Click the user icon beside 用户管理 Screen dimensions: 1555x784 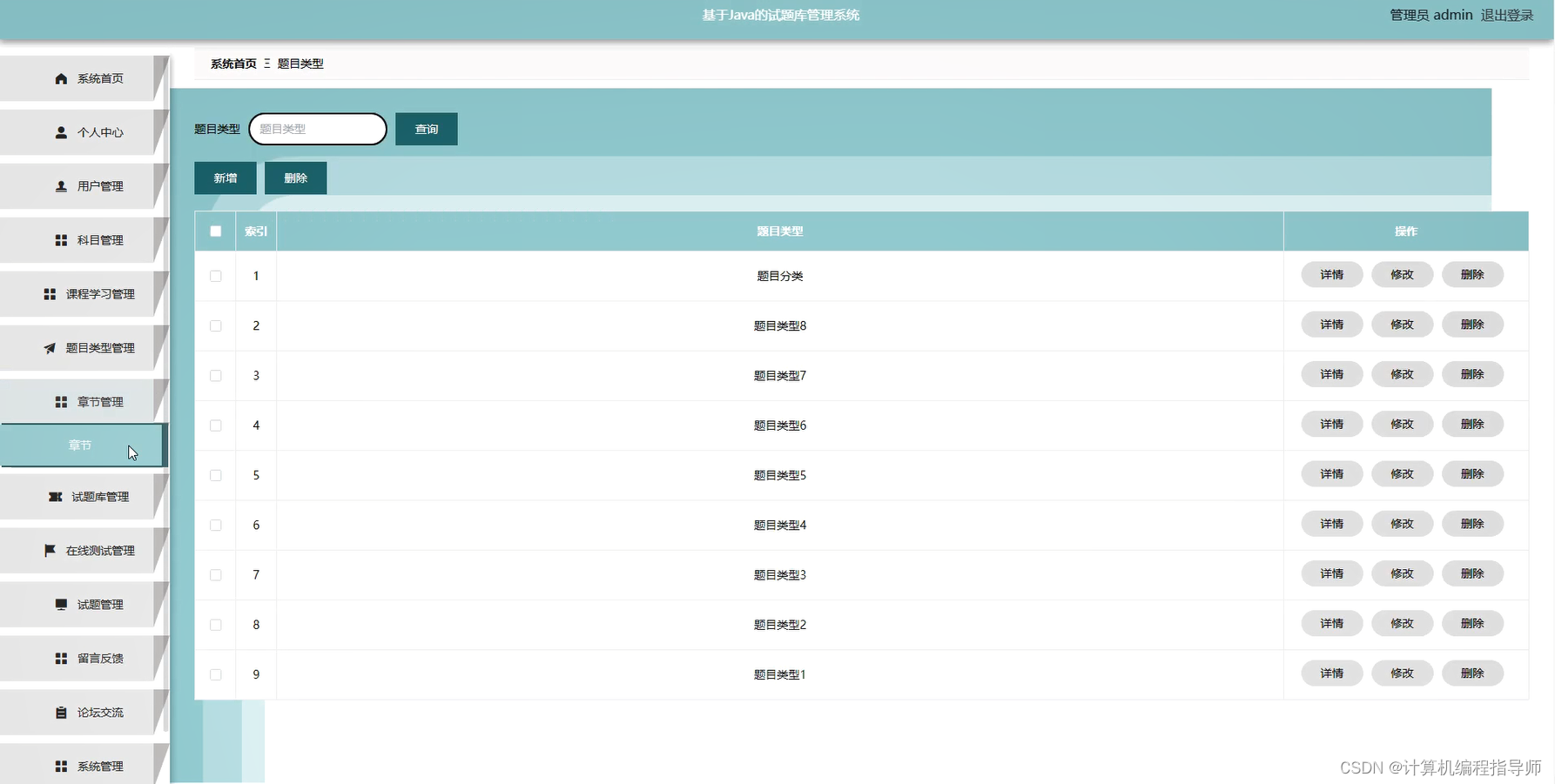tap(61, 186)
